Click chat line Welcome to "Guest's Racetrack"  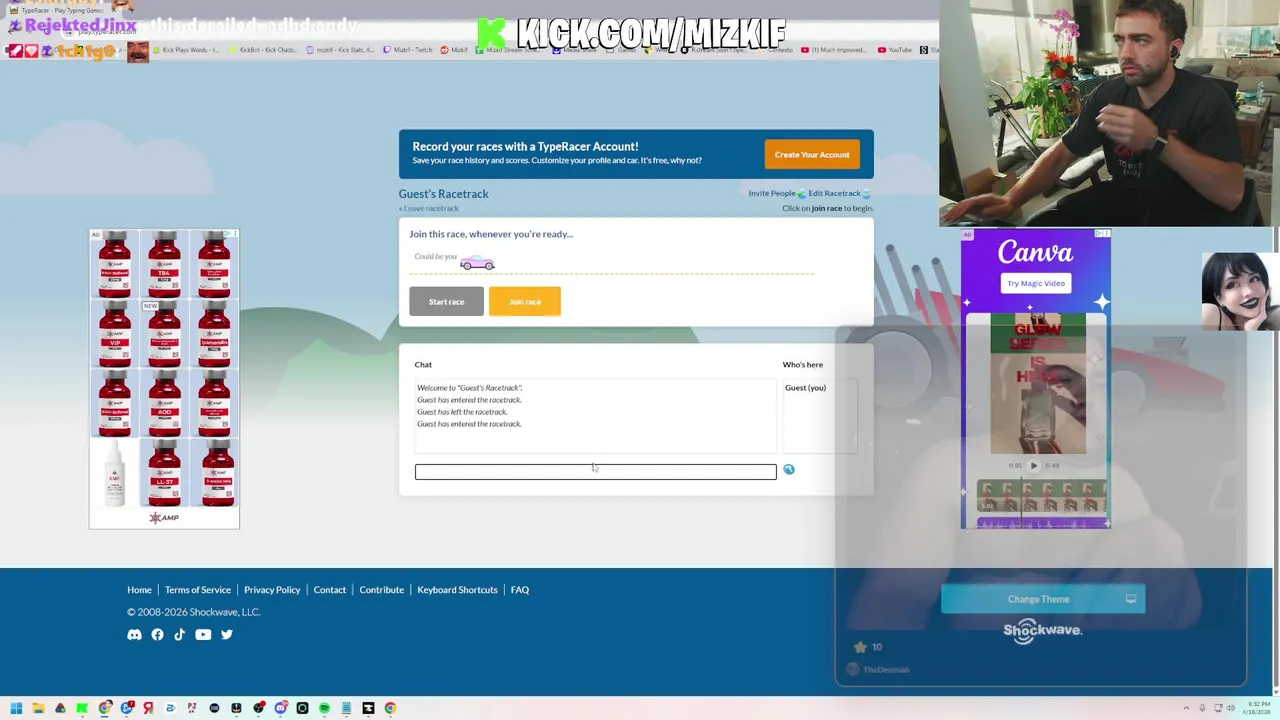point(470,388)
